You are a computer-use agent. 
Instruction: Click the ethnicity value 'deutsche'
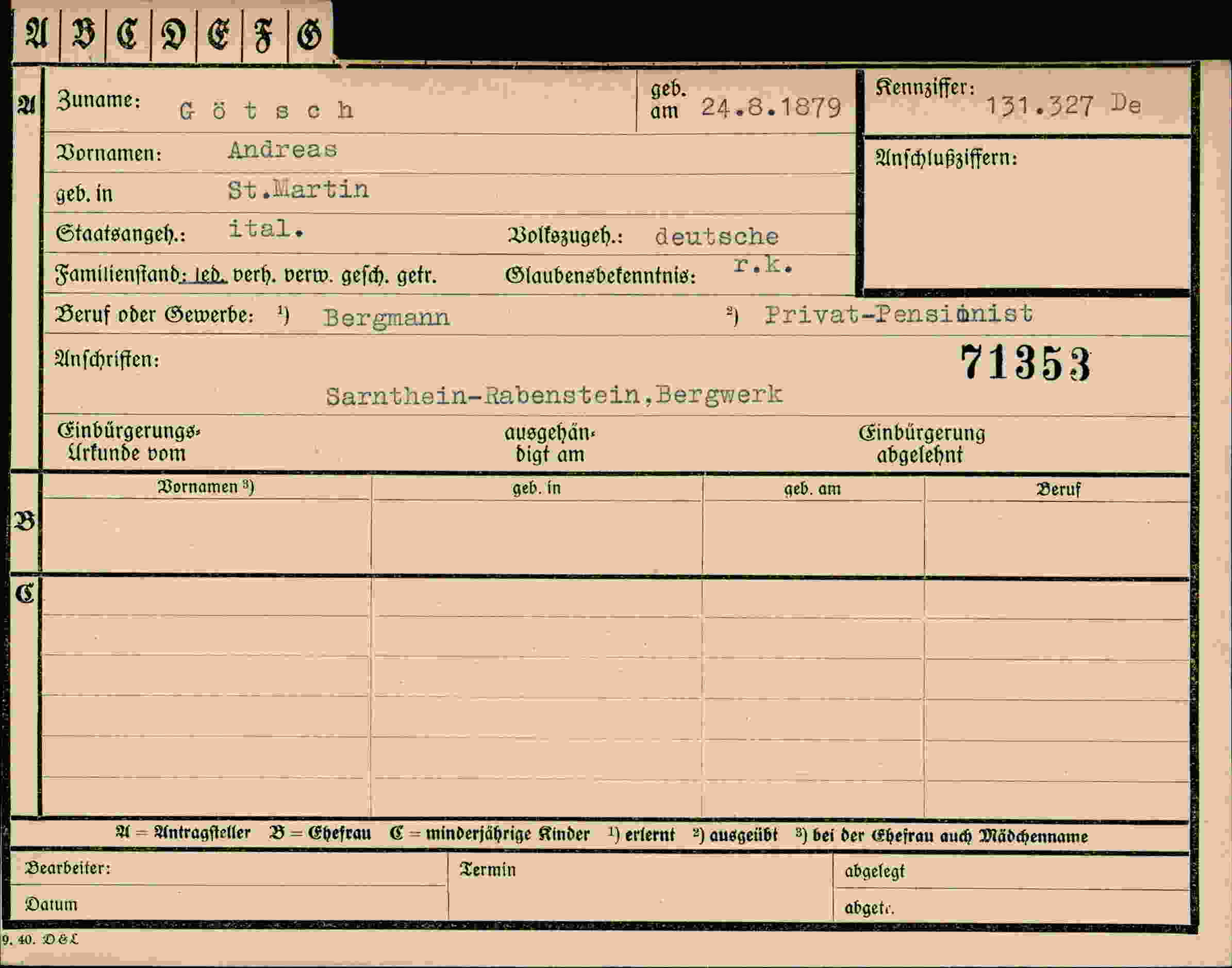(717, 237)
